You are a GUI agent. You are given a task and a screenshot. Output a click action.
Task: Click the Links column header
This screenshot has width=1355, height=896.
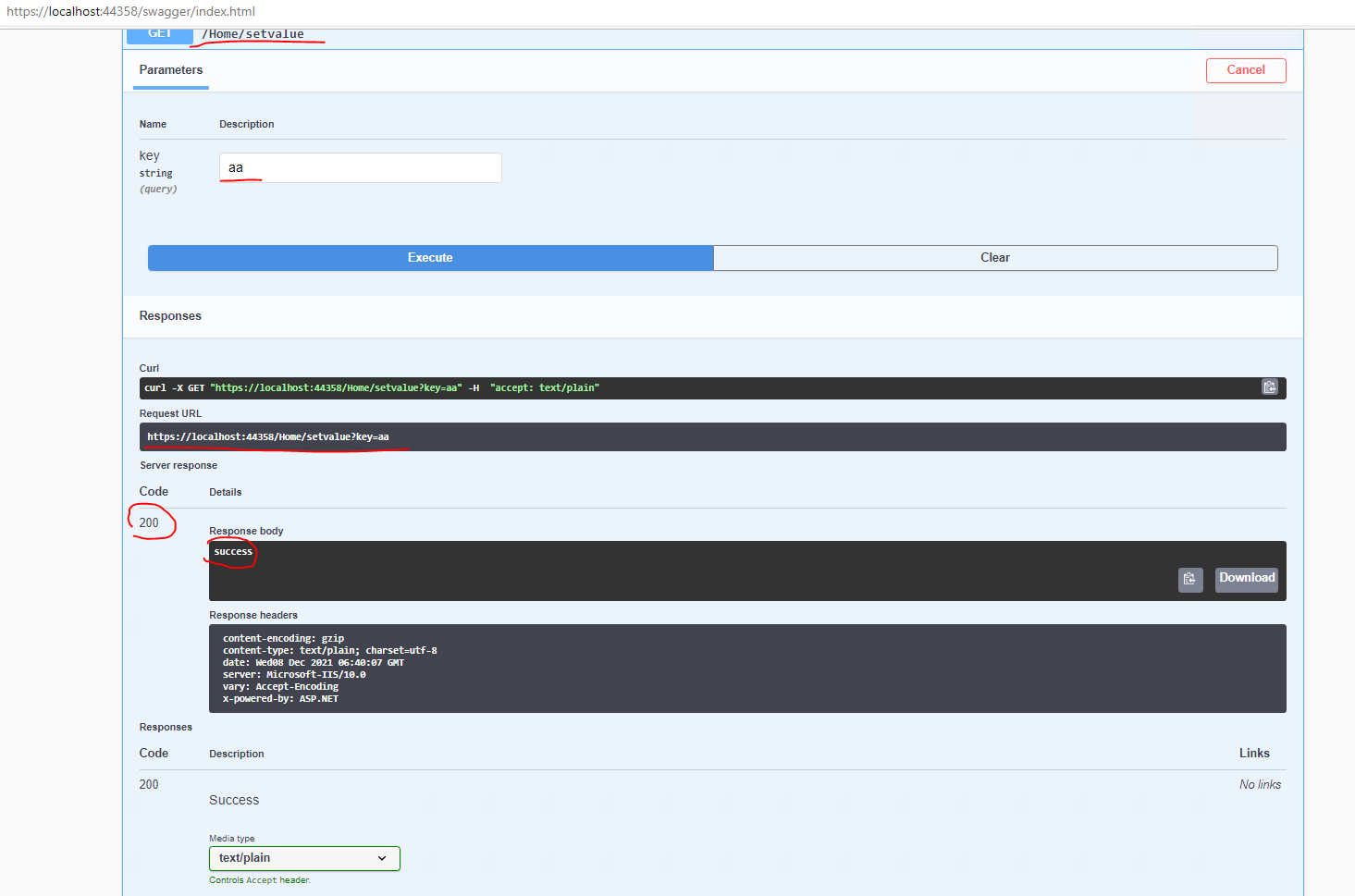pos(1254,754)
